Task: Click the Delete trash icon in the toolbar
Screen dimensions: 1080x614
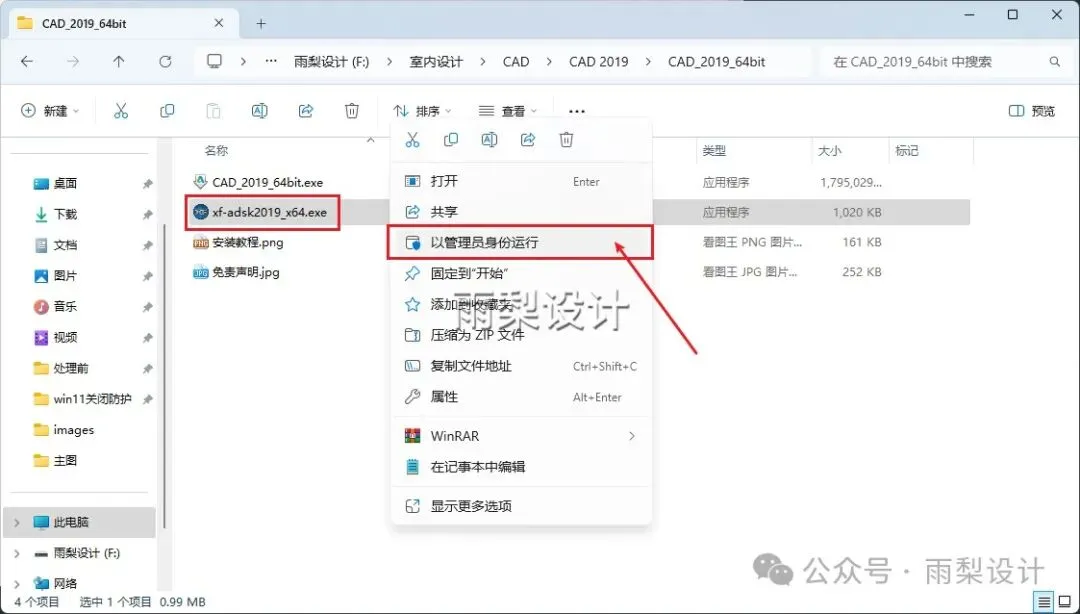Action: click(352, 111)
